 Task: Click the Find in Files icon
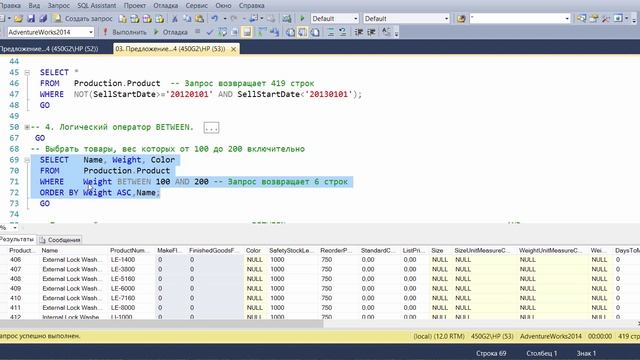pyautogui.click(x=461, y=19)
